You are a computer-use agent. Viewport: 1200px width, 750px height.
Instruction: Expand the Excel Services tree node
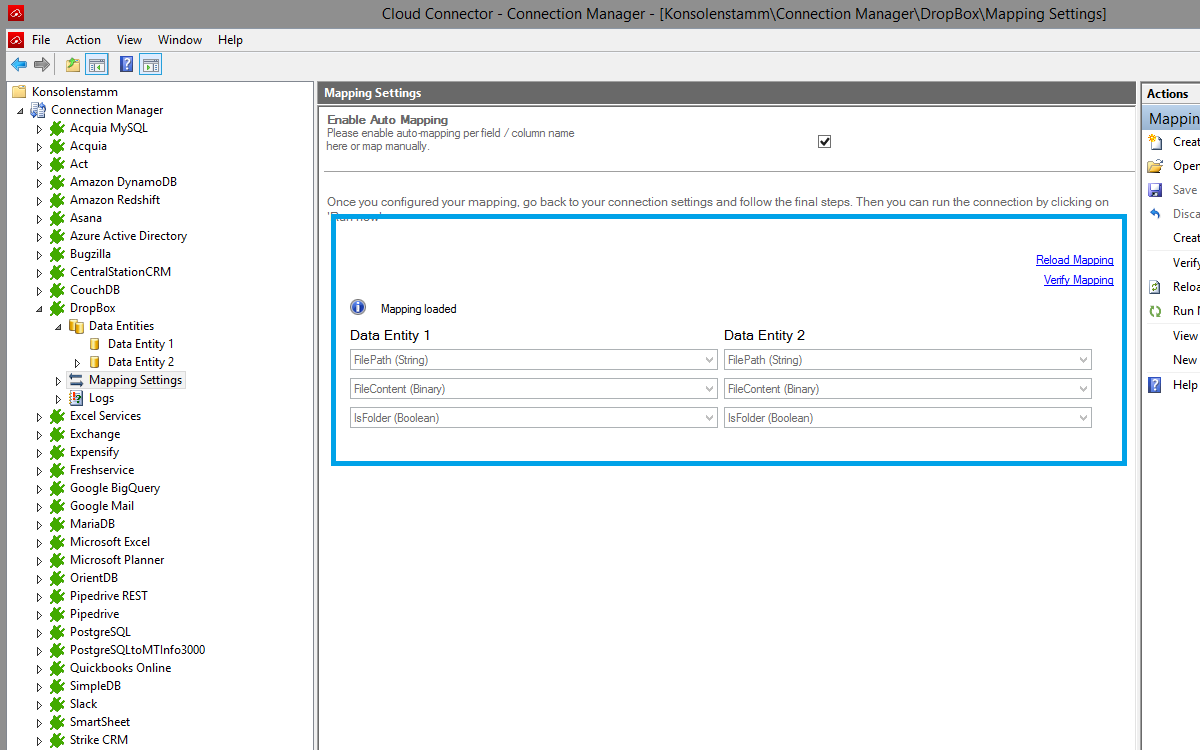[x=40, y=417]
